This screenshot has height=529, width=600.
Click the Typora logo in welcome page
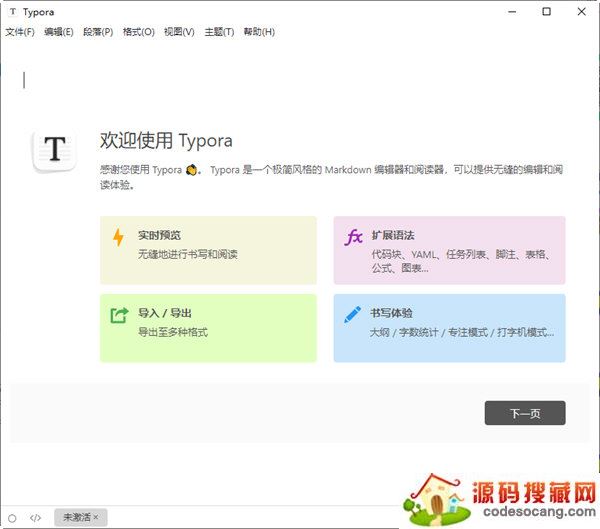click(x=54, y=151)
